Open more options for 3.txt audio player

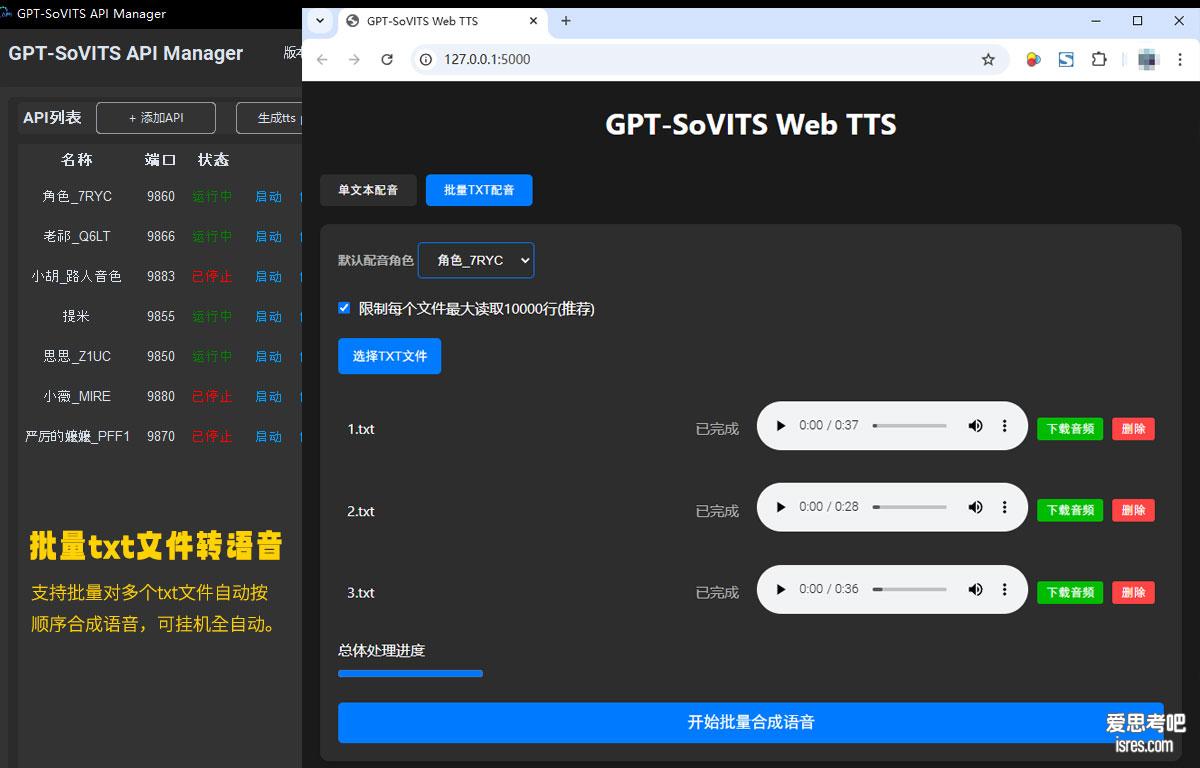point(1005,589)
